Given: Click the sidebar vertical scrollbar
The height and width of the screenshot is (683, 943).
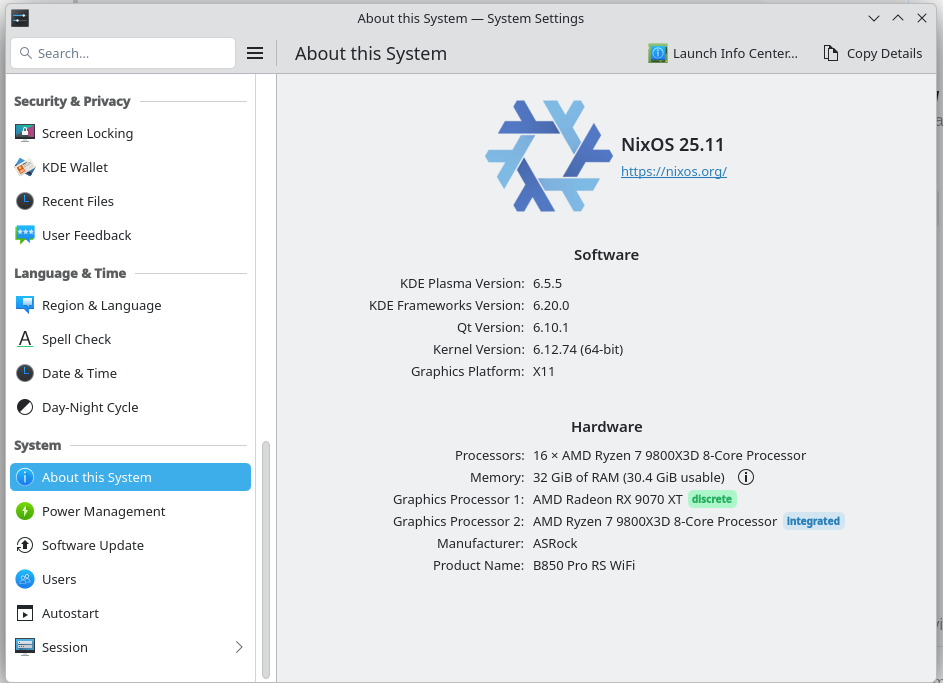Looking at the screenshot, I should (266, 560).
